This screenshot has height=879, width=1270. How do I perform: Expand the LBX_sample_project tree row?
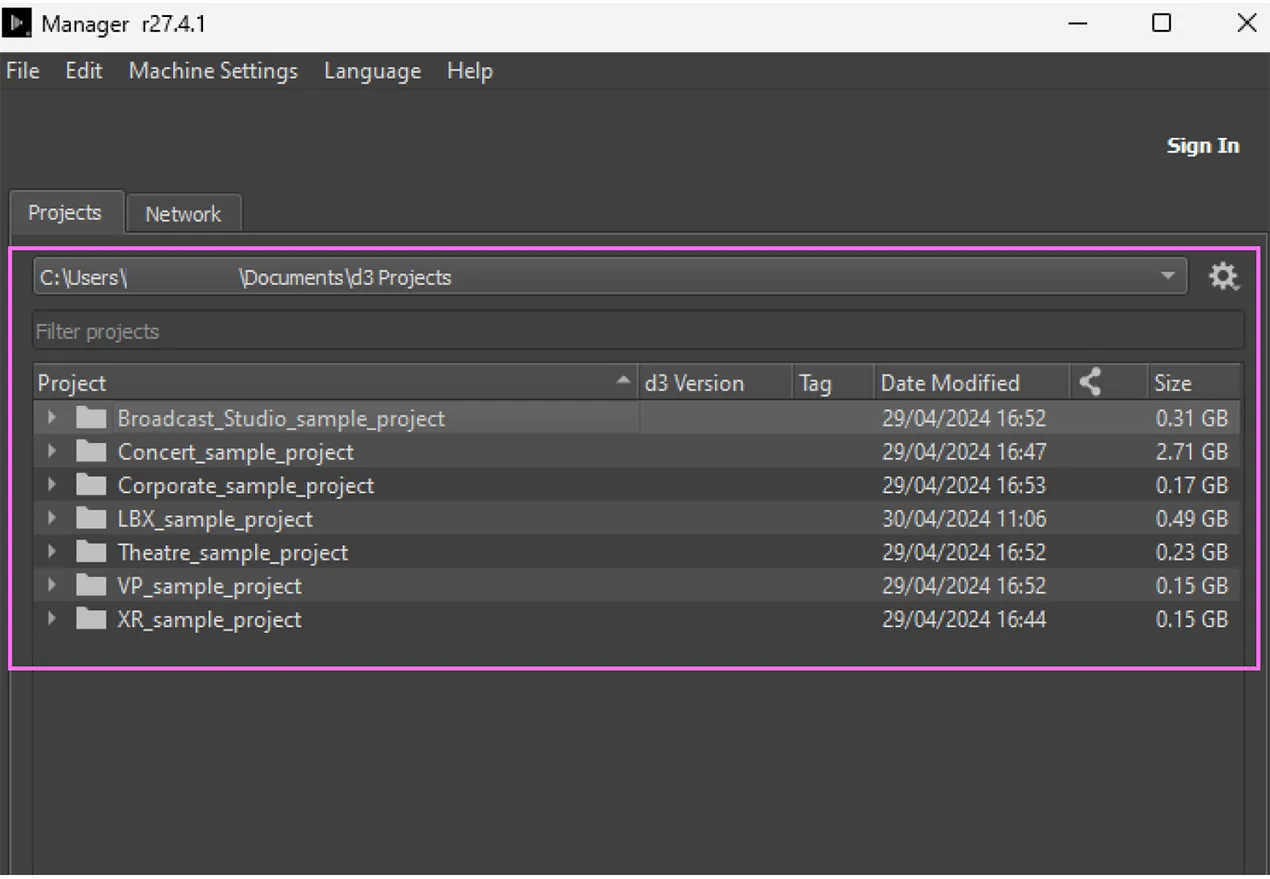point(52,518)
